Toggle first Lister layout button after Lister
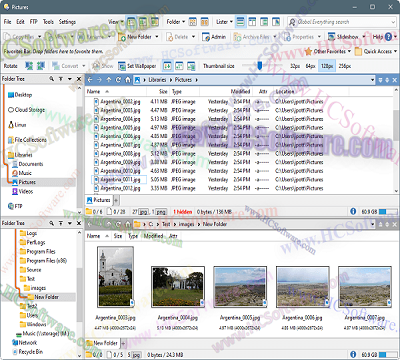The image size is (400, 360). click(240, 22)
